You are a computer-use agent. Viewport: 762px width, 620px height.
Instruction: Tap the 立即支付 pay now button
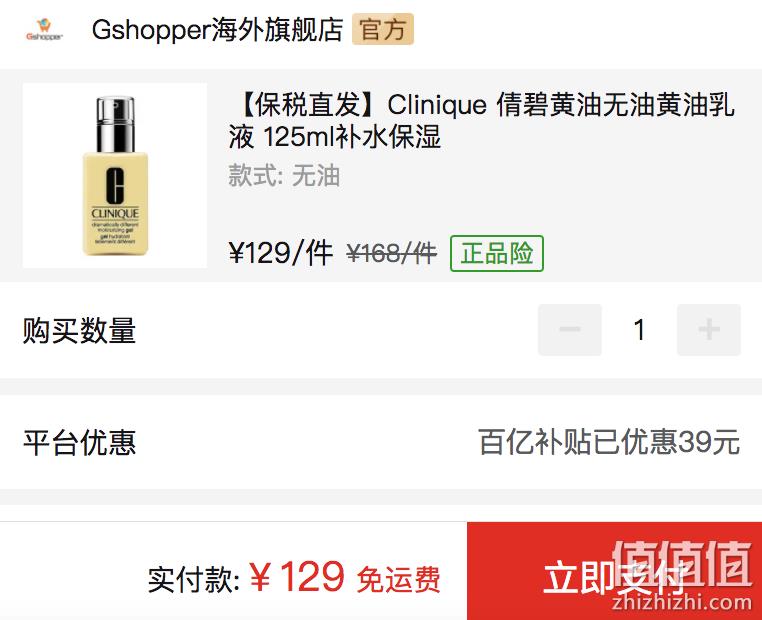coord(614,571)
